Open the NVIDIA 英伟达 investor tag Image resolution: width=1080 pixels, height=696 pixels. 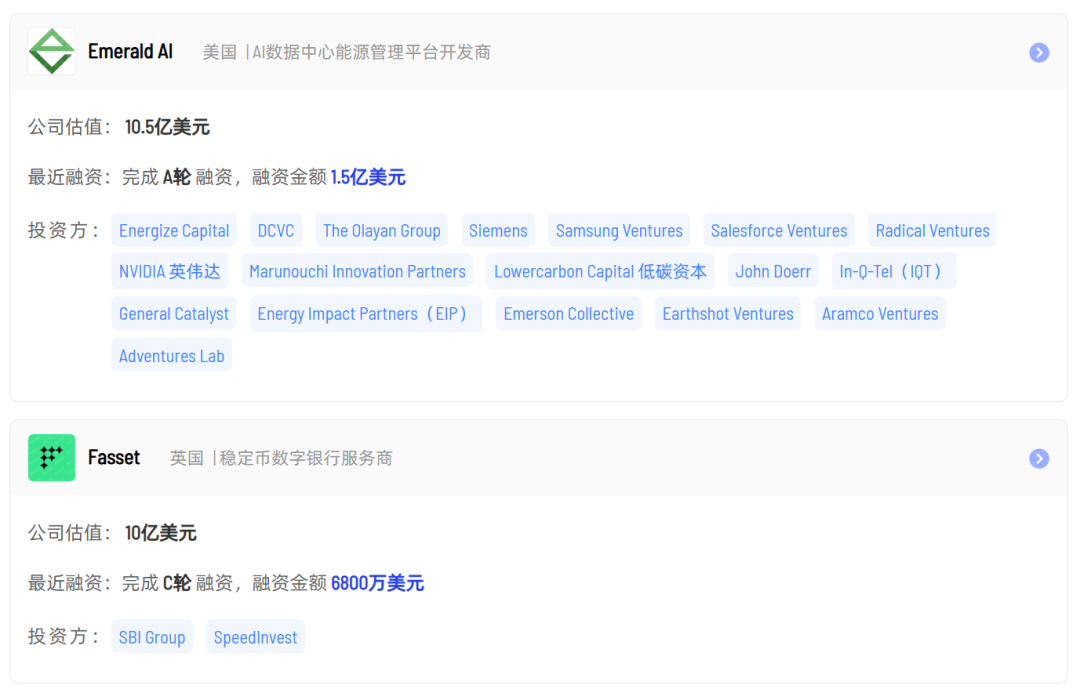tap(169, 272)
